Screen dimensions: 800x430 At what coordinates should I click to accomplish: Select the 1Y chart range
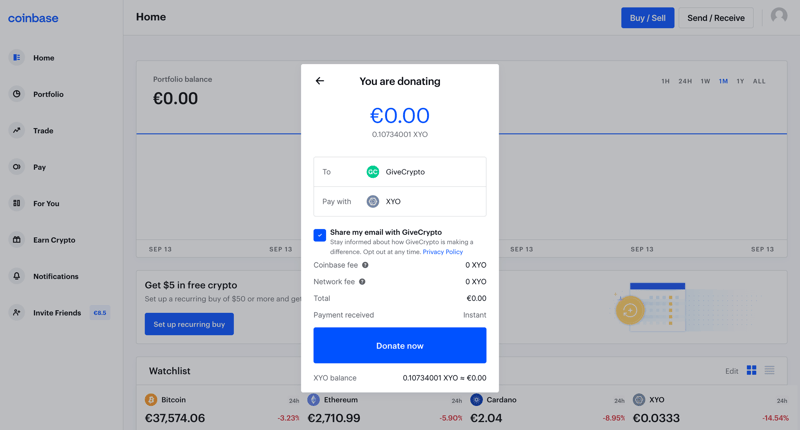coord(740,81)
